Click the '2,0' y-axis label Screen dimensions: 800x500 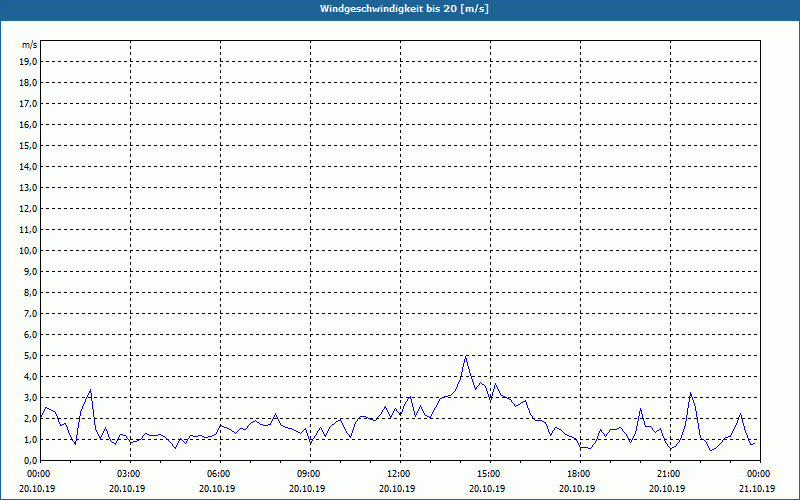coord(31,418)
